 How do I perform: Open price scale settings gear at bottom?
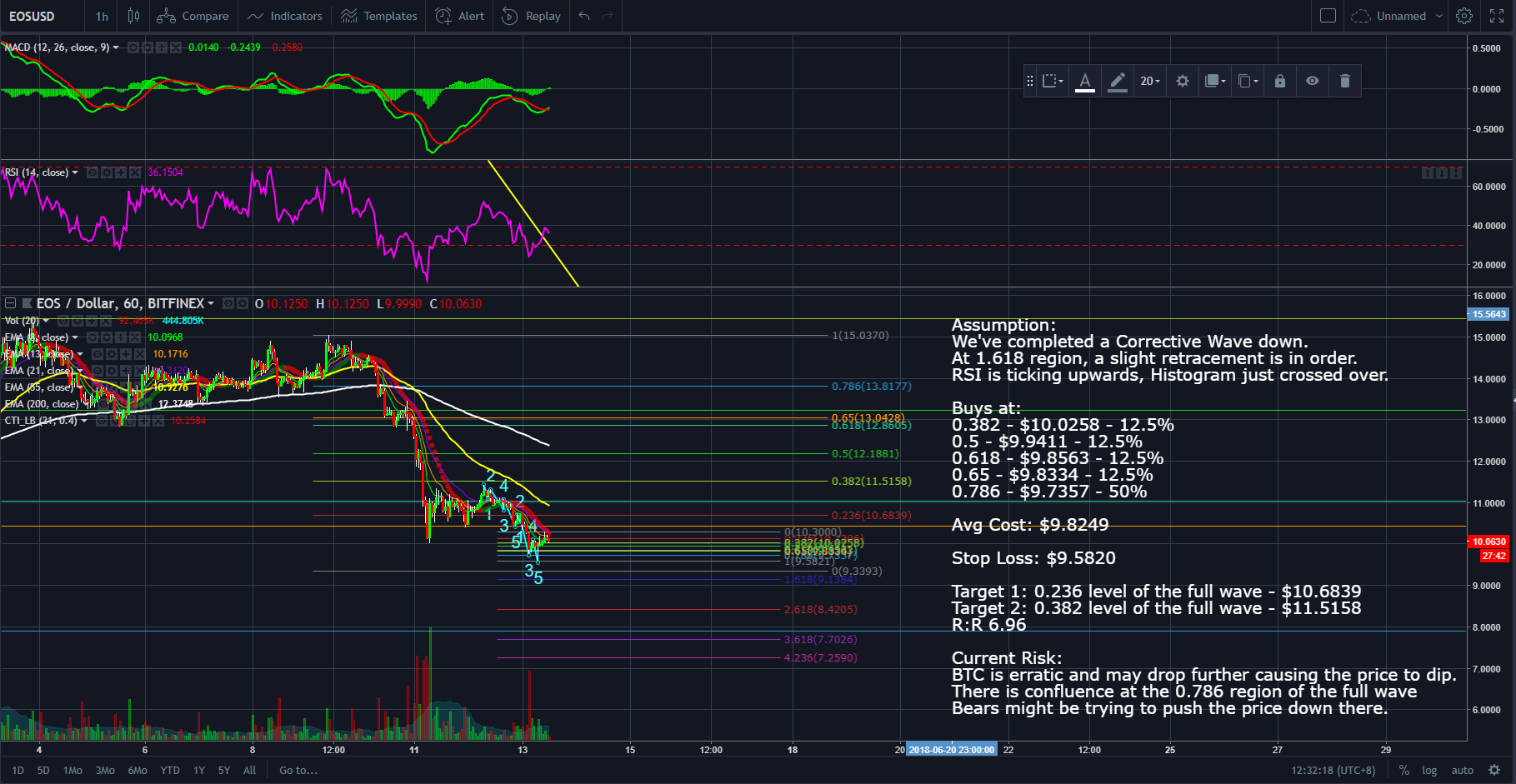(x=1494, y=771)
